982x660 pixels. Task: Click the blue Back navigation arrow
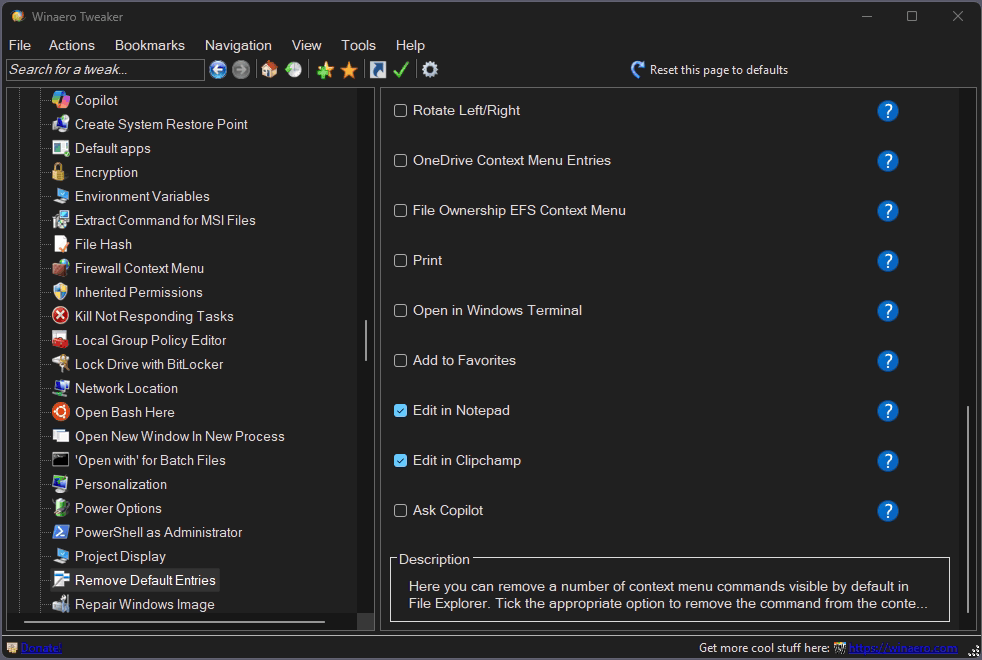coord(218,69)
